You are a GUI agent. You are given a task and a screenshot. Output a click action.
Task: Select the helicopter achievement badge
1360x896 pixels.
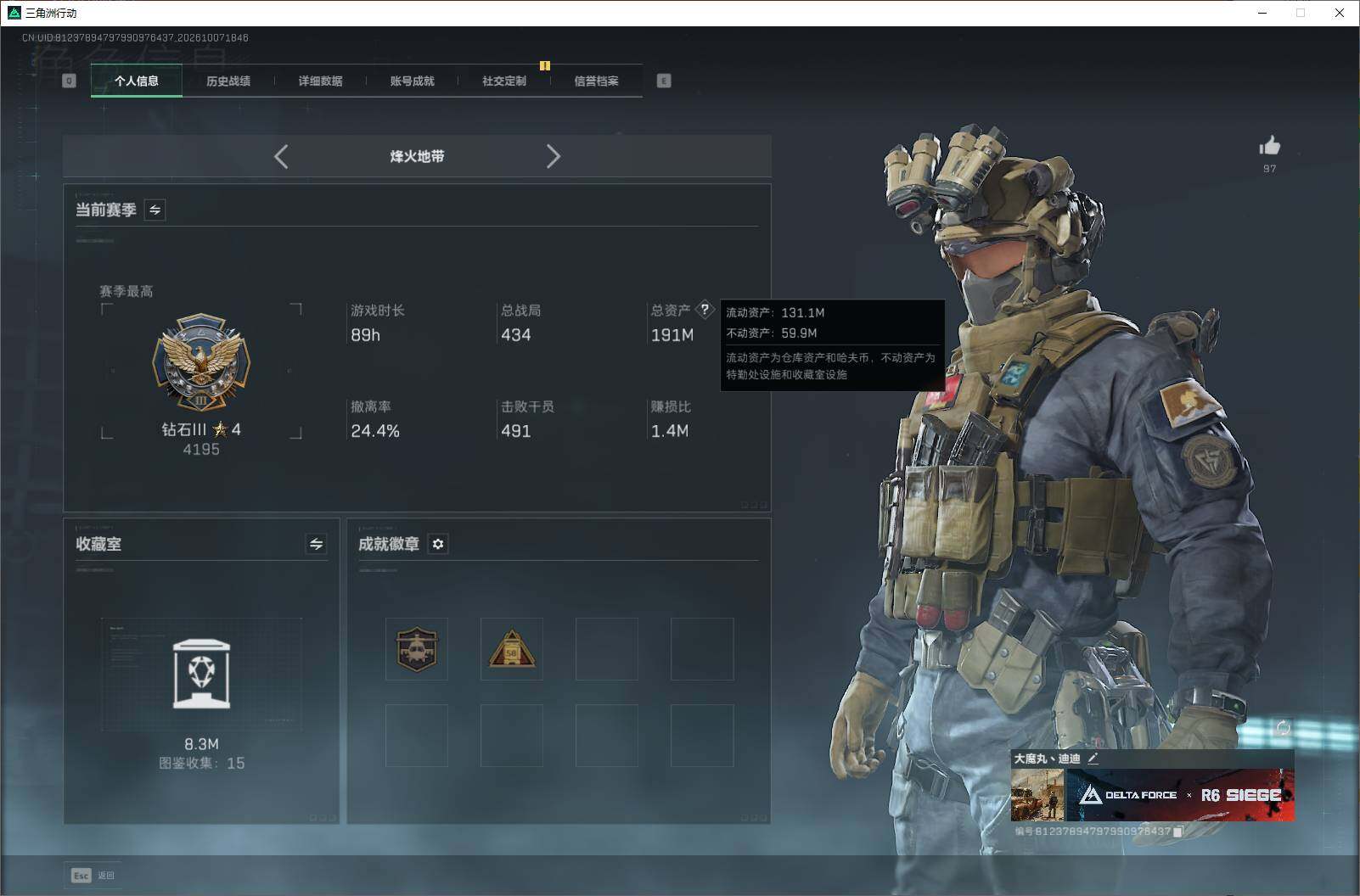(x=417, y=649)
